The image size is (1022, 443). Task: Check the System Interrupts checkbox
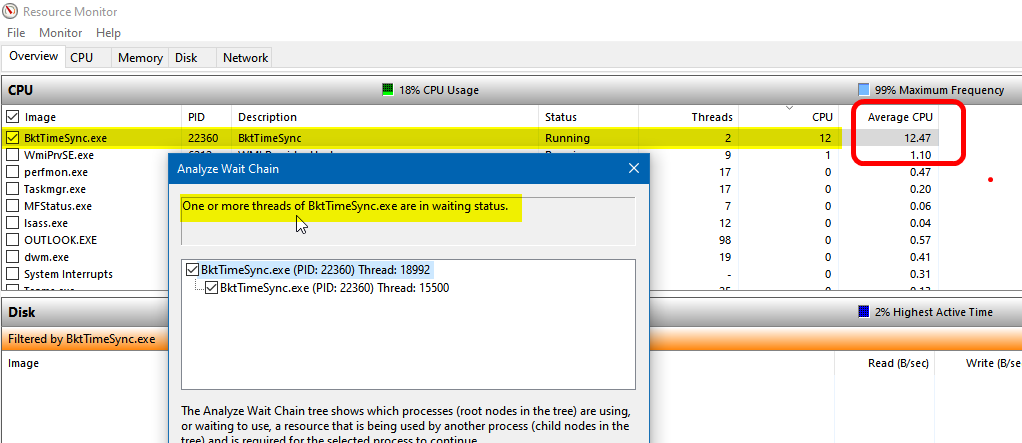coord(12,274)
